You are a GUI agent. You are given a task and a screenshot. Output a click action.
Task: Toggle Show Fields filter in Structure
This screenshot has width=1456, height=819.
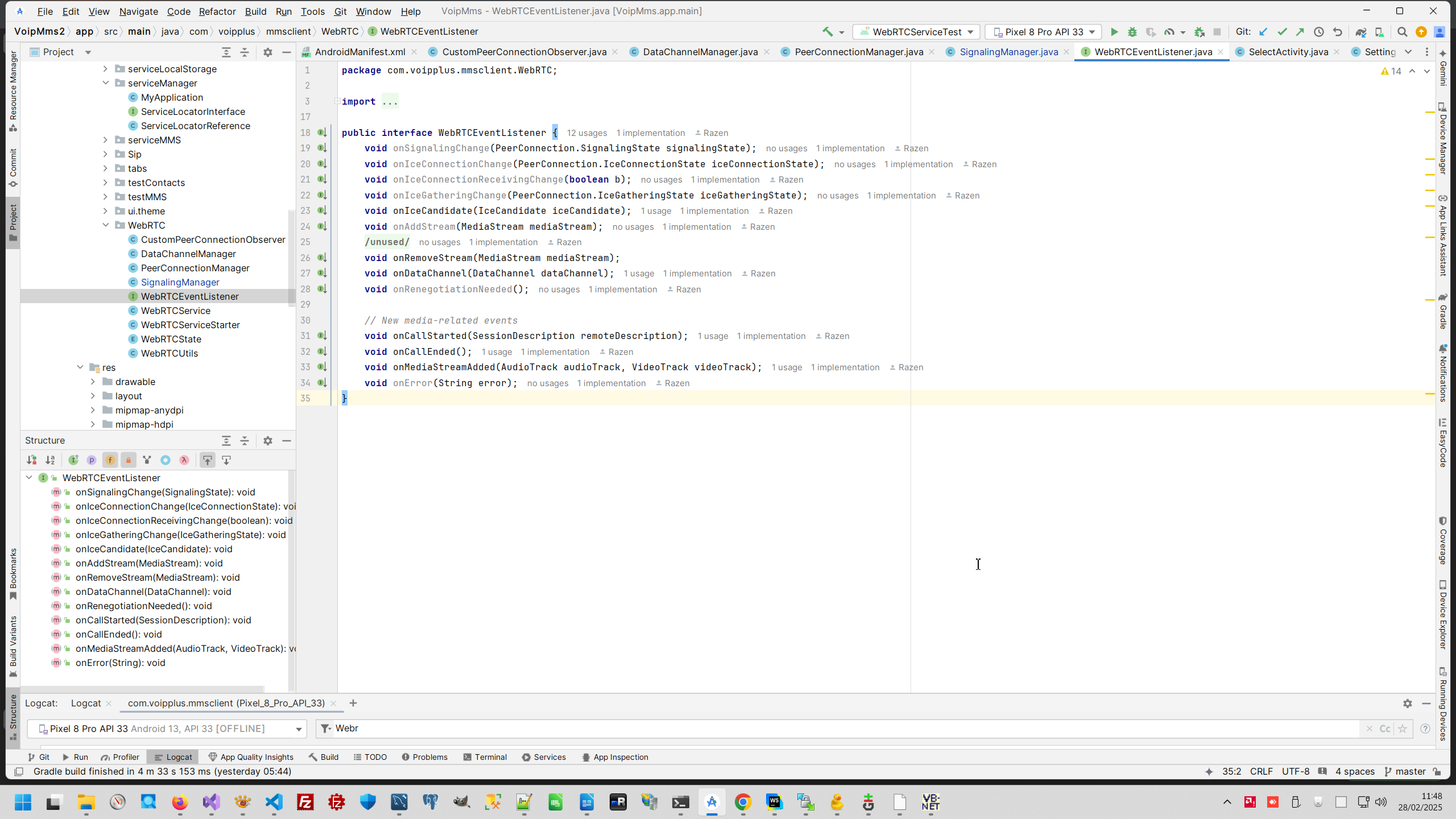tap(110, 460)
